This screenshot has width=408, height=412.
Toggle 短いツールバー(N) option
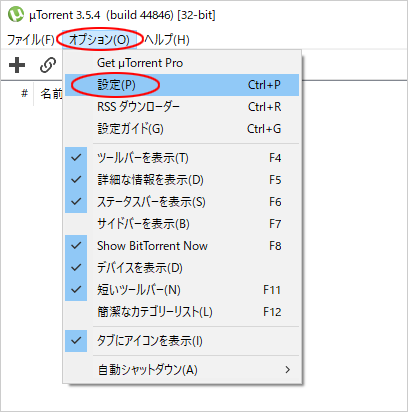click(x=182, y=290)
